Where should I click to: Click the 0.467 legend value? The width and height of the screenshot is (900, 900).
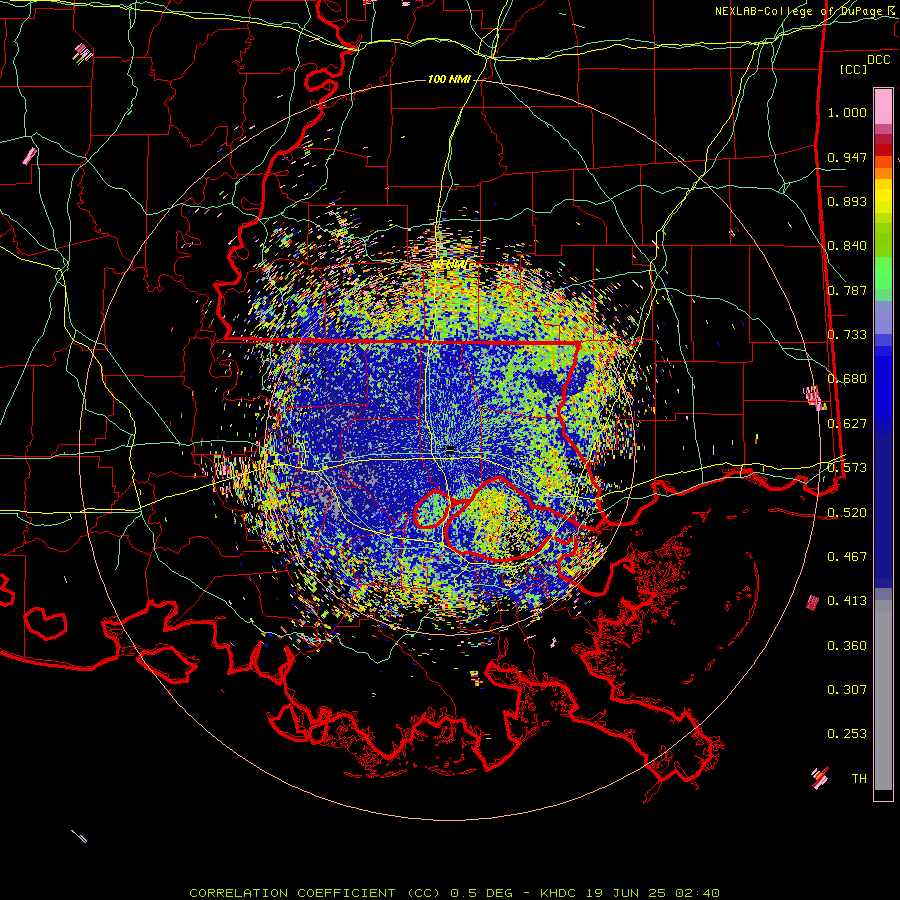click(847, 557)
